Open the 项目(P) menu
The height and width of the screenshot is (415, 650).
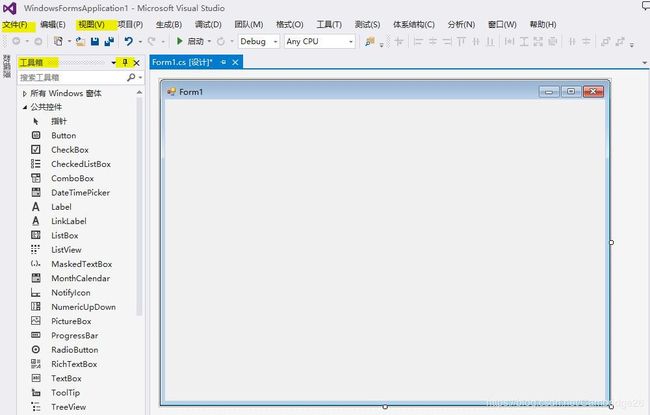[130, 24]
